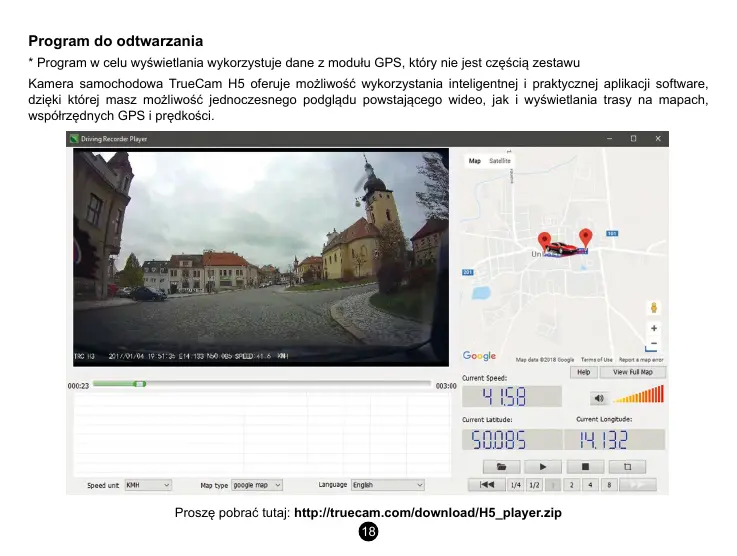
Task: Close the Driving Recorder Player window
Action: (658, 139)
